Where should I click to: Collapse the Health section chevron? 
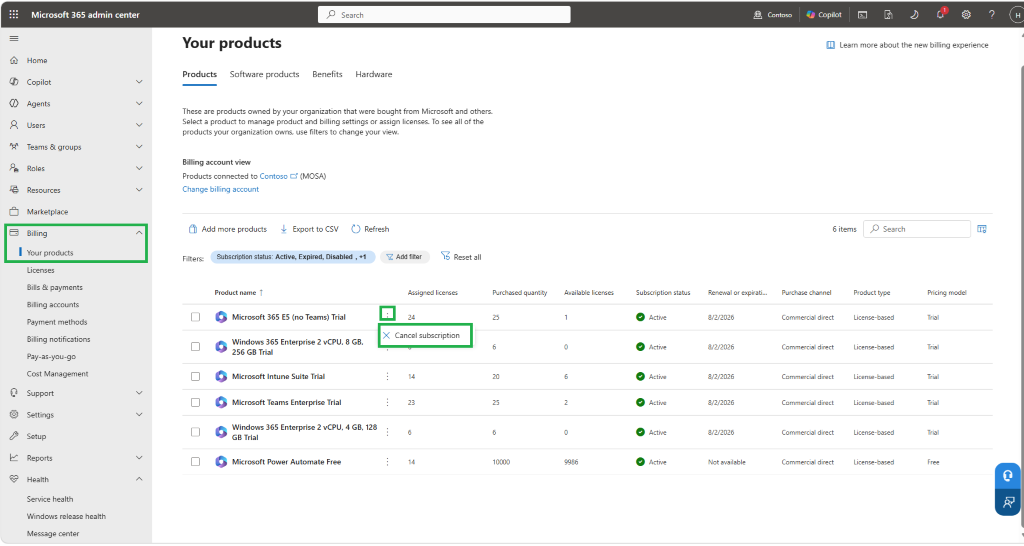click(x=139, y=479)
